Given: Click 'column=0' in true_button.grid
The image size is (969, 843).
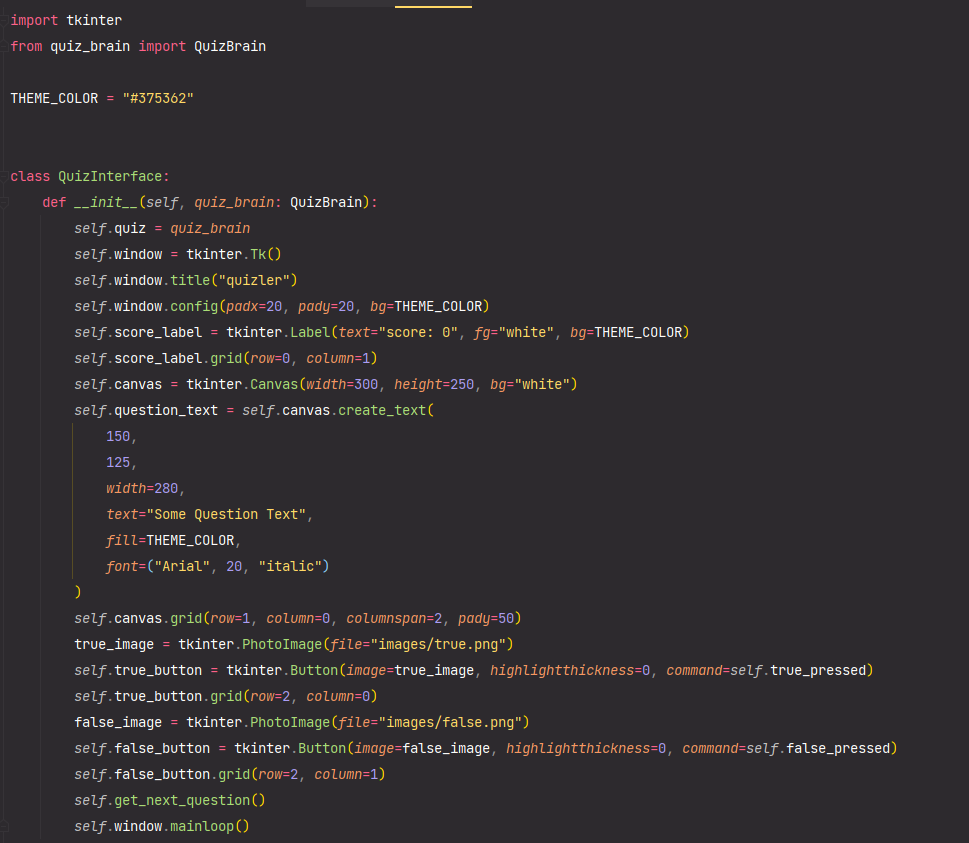Looking at the screenshot, I should point(338,696).
